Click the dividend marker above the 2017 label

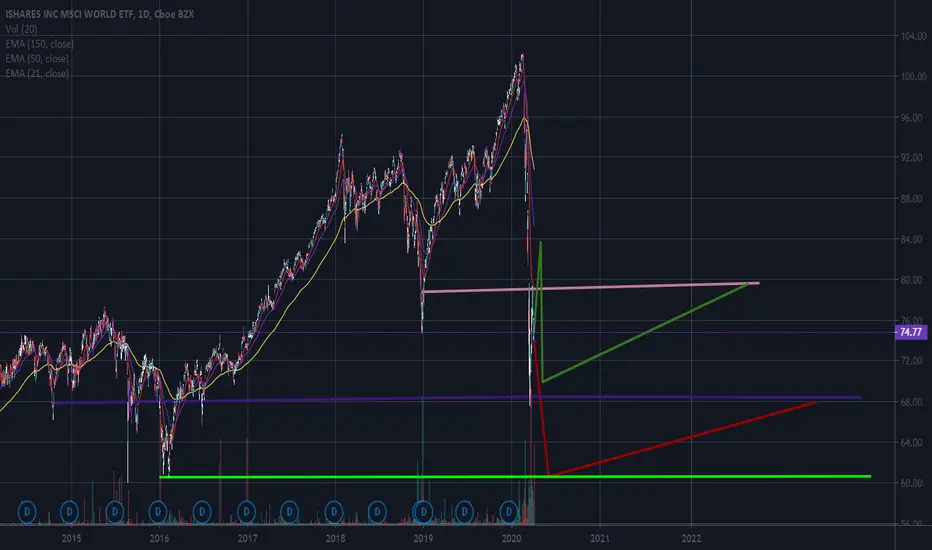[246, 511]
